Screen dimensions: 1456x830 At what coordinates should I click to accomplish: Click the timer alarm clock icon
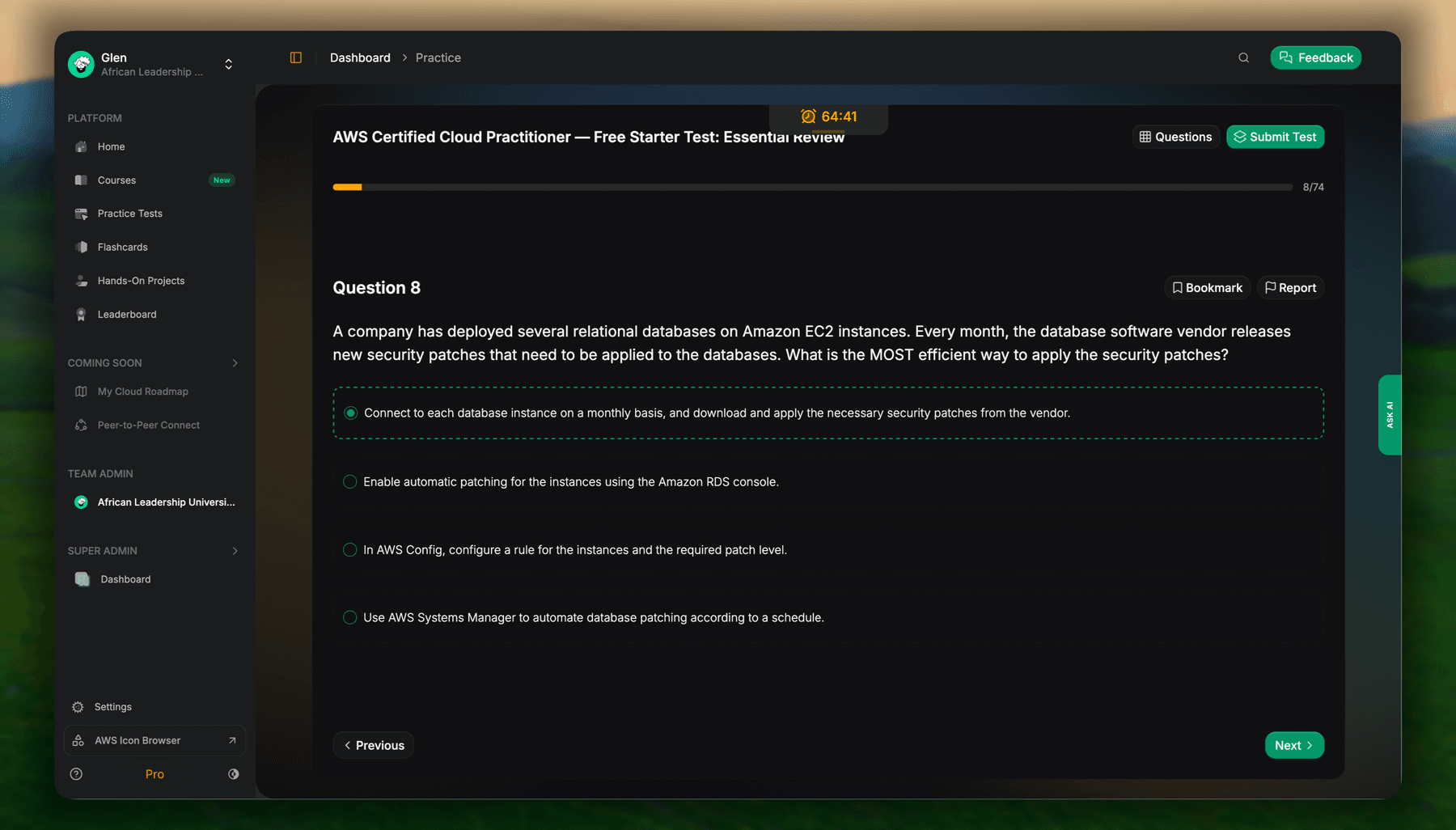pos(808,116)
